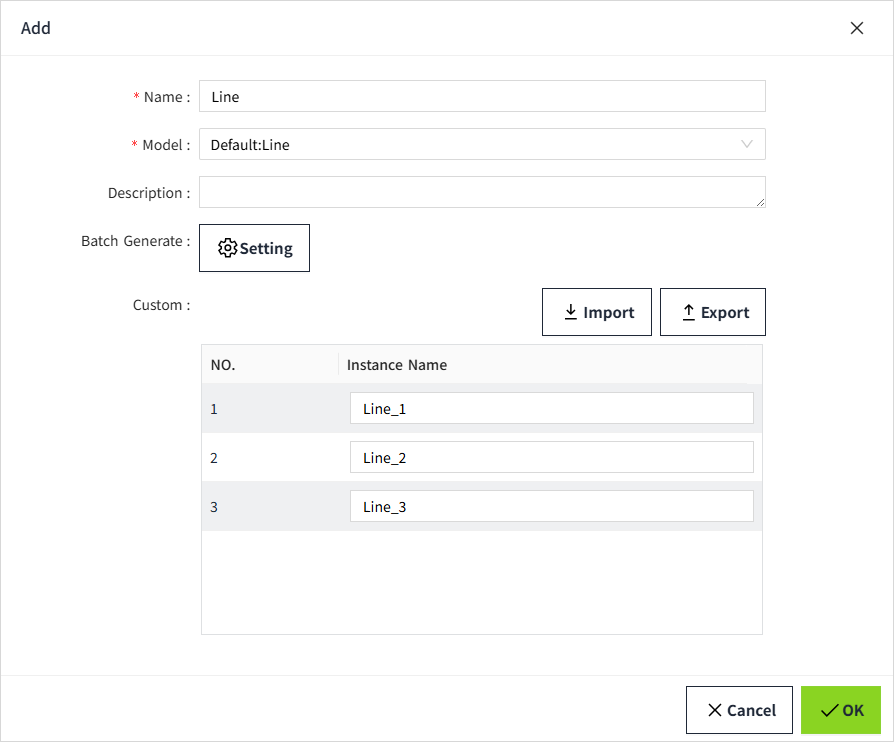Open the Model dropdown showing Default:Line
894x742 pixels.
tap(470, 145)
